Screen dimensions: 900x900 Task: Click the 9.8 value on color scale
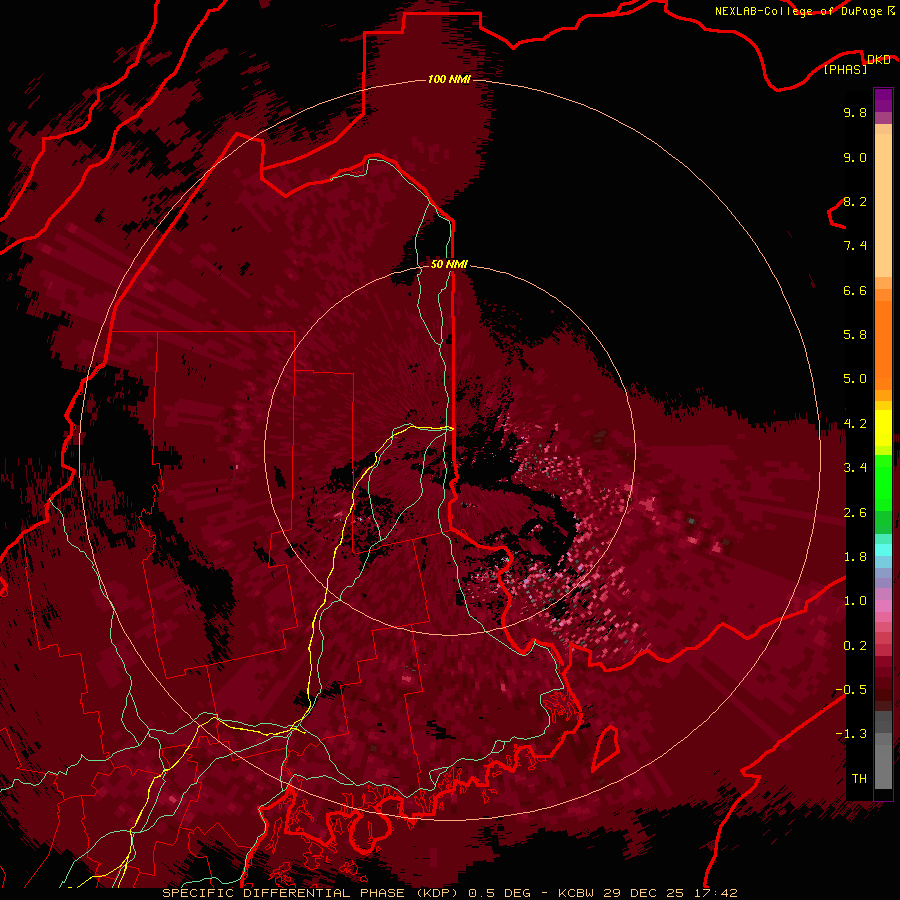[x=855, y=113]
